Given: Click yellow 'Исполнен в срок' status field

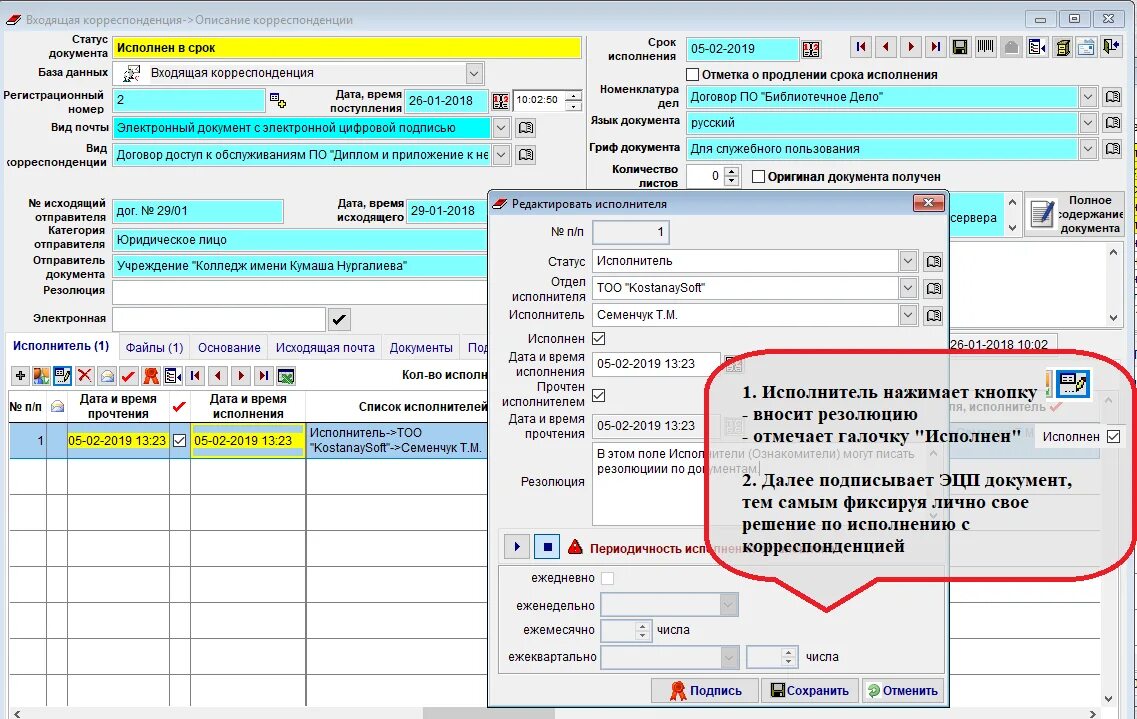Looking at the screenshot, I should tap(347, 48).
